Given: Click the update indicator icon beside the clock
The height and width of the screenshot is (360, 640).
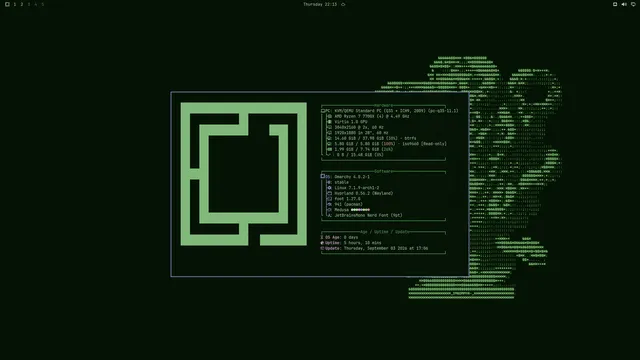Looking at the screenshot, I should 343,4.
